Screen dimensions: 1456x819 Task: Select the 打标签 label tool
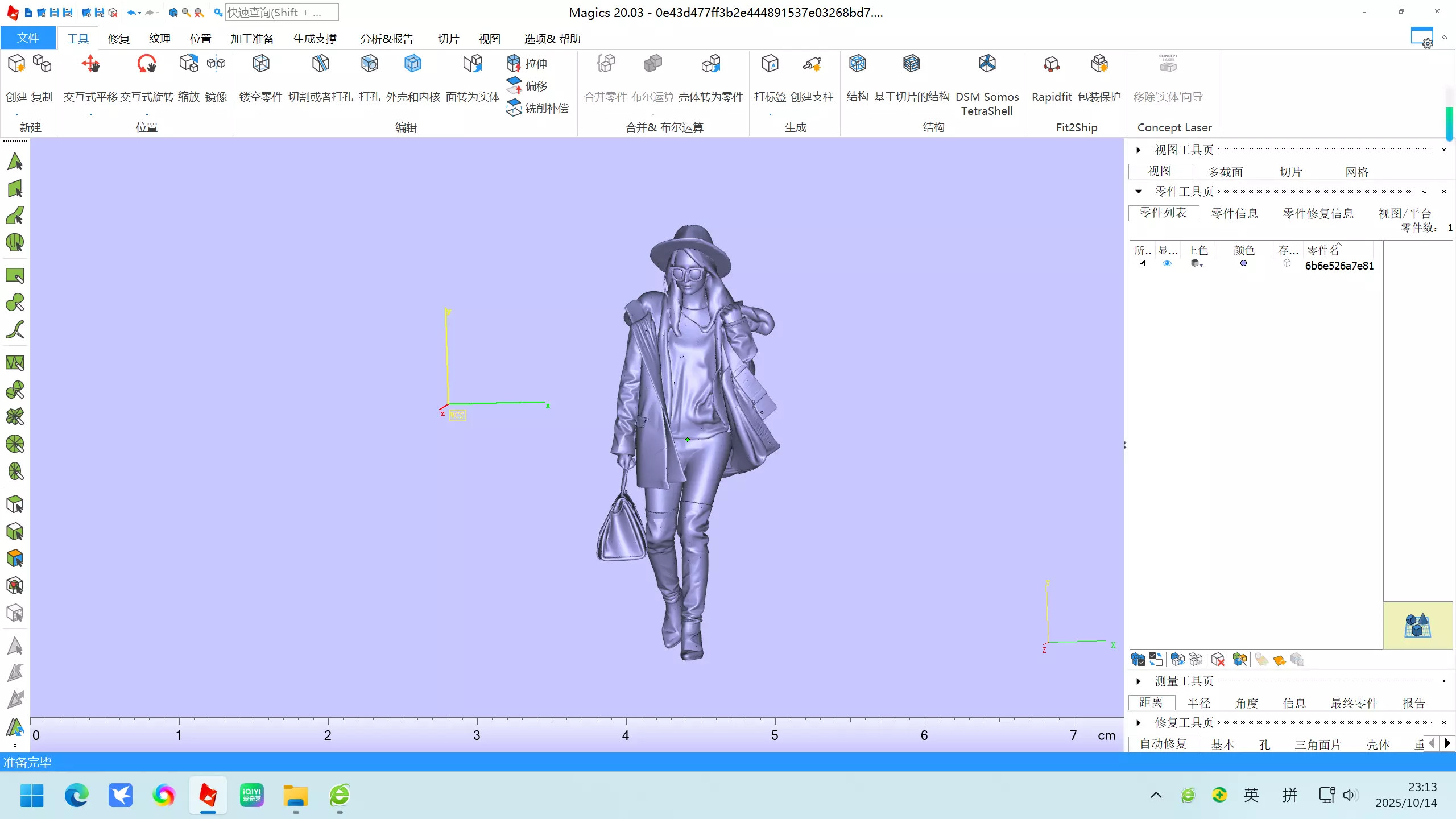click(x=770, y=64)
